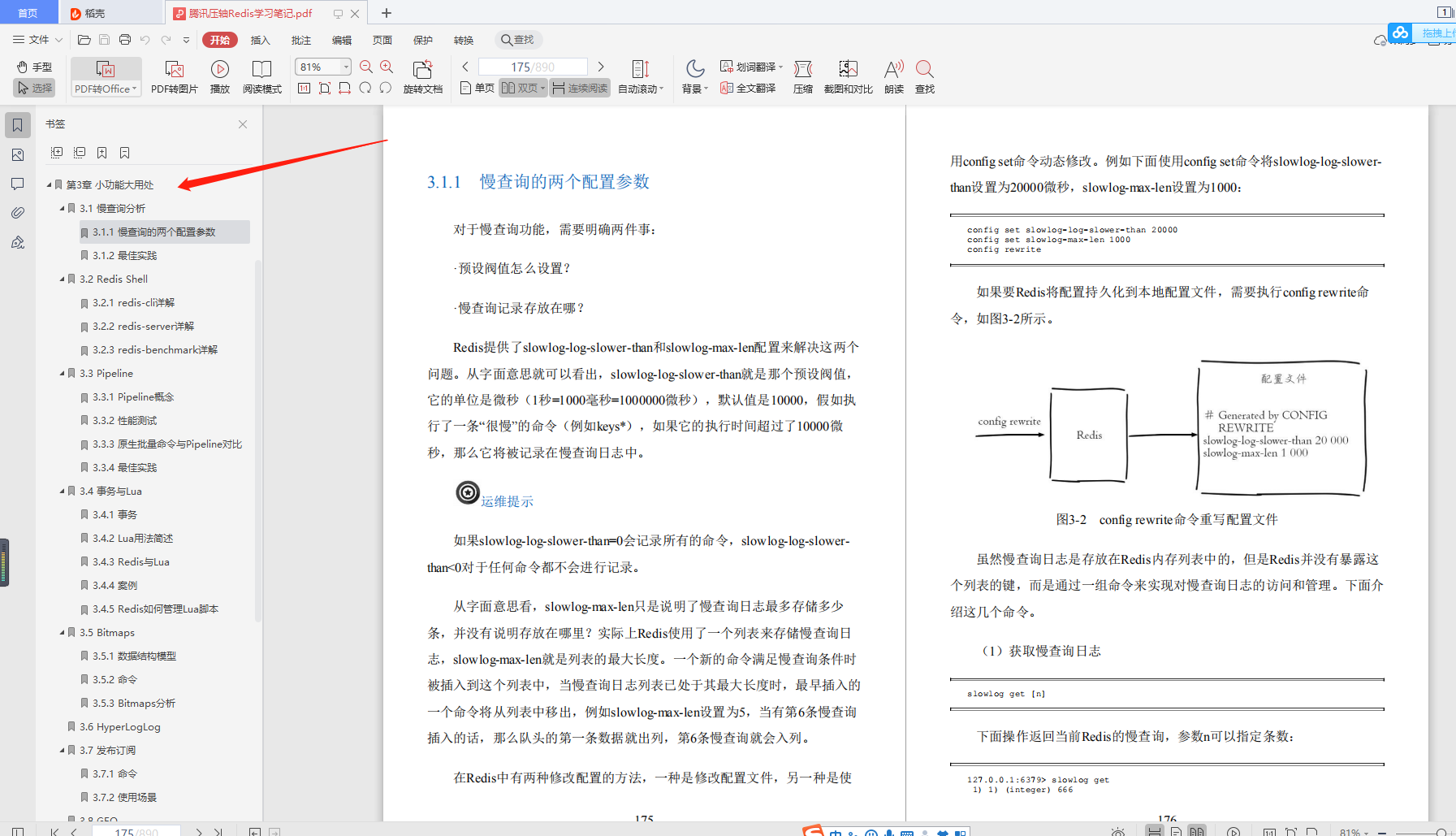Image resolution: width=1456 pixels, height=836 pixels.
Task: Start slideshow Play mode
Action: tap(220, 77)
